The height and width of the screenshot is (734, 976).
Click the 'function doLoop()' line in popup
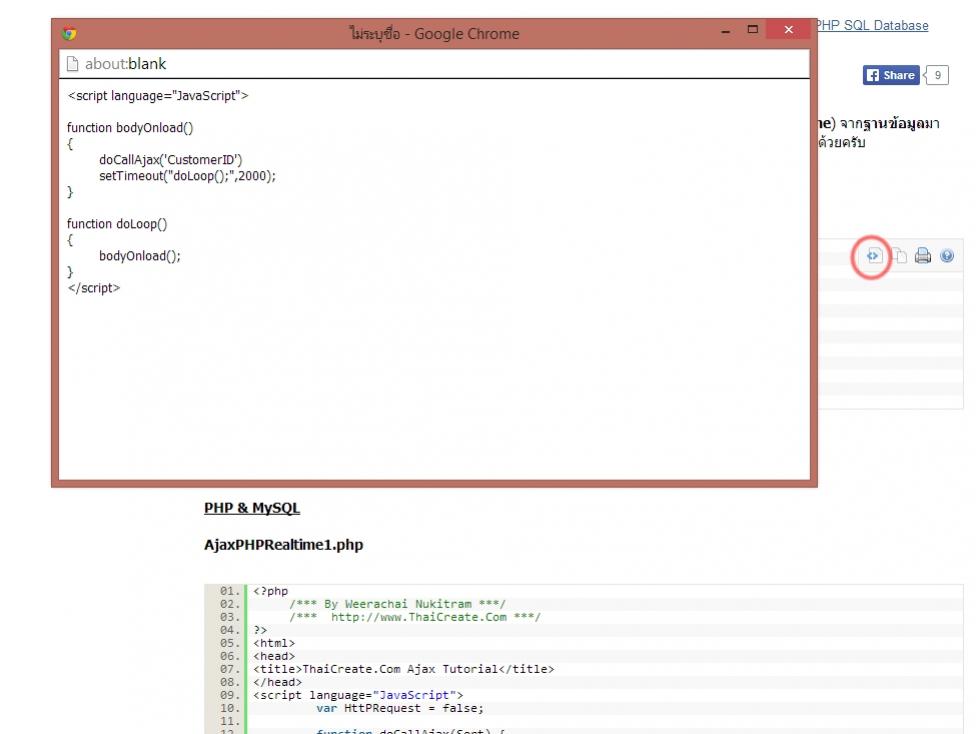point(117,224)
